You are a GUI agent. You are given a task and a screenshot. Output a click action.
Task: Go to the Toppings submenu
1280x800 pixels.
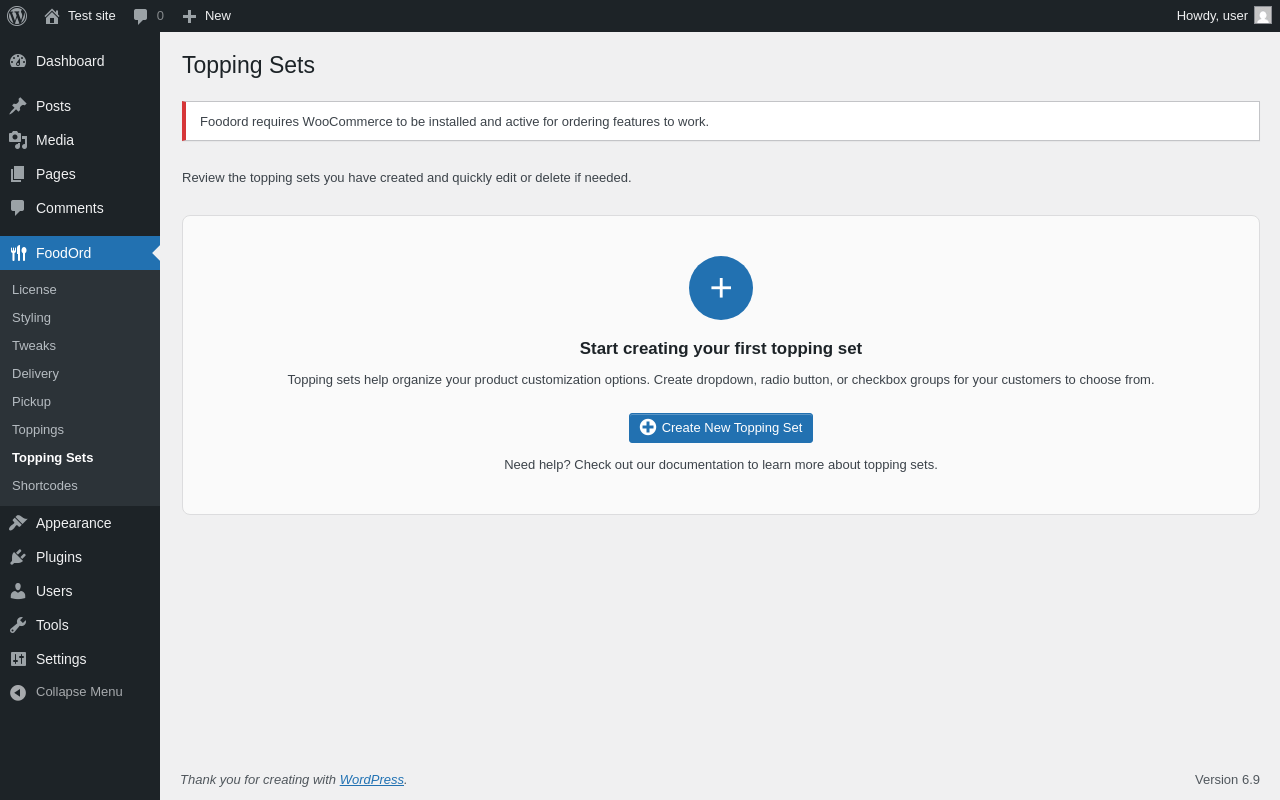coord(38,430)
